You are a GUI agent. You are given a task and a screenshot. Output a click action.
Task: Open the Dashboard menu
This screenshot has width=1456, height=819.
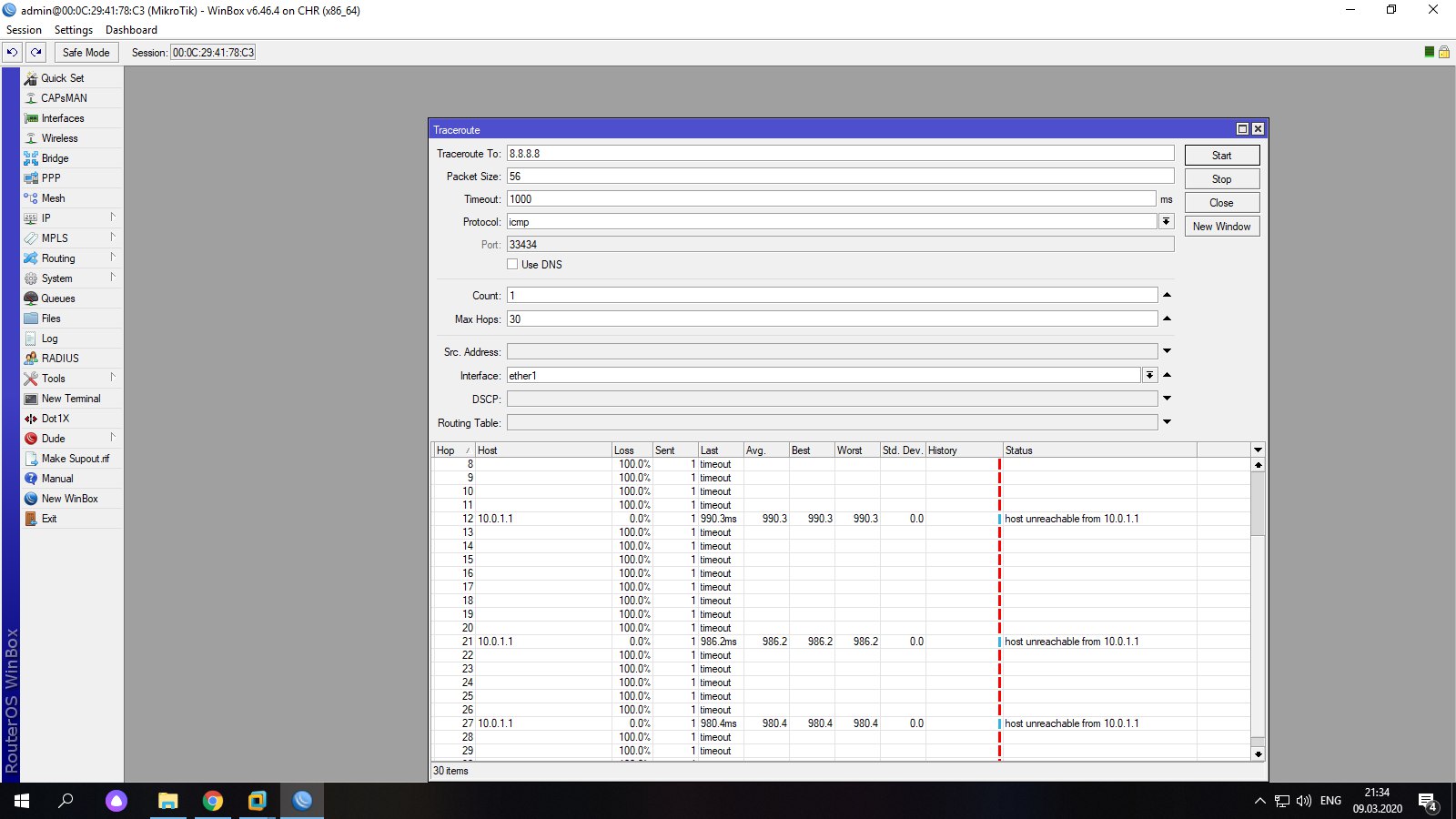coord(131,30)
